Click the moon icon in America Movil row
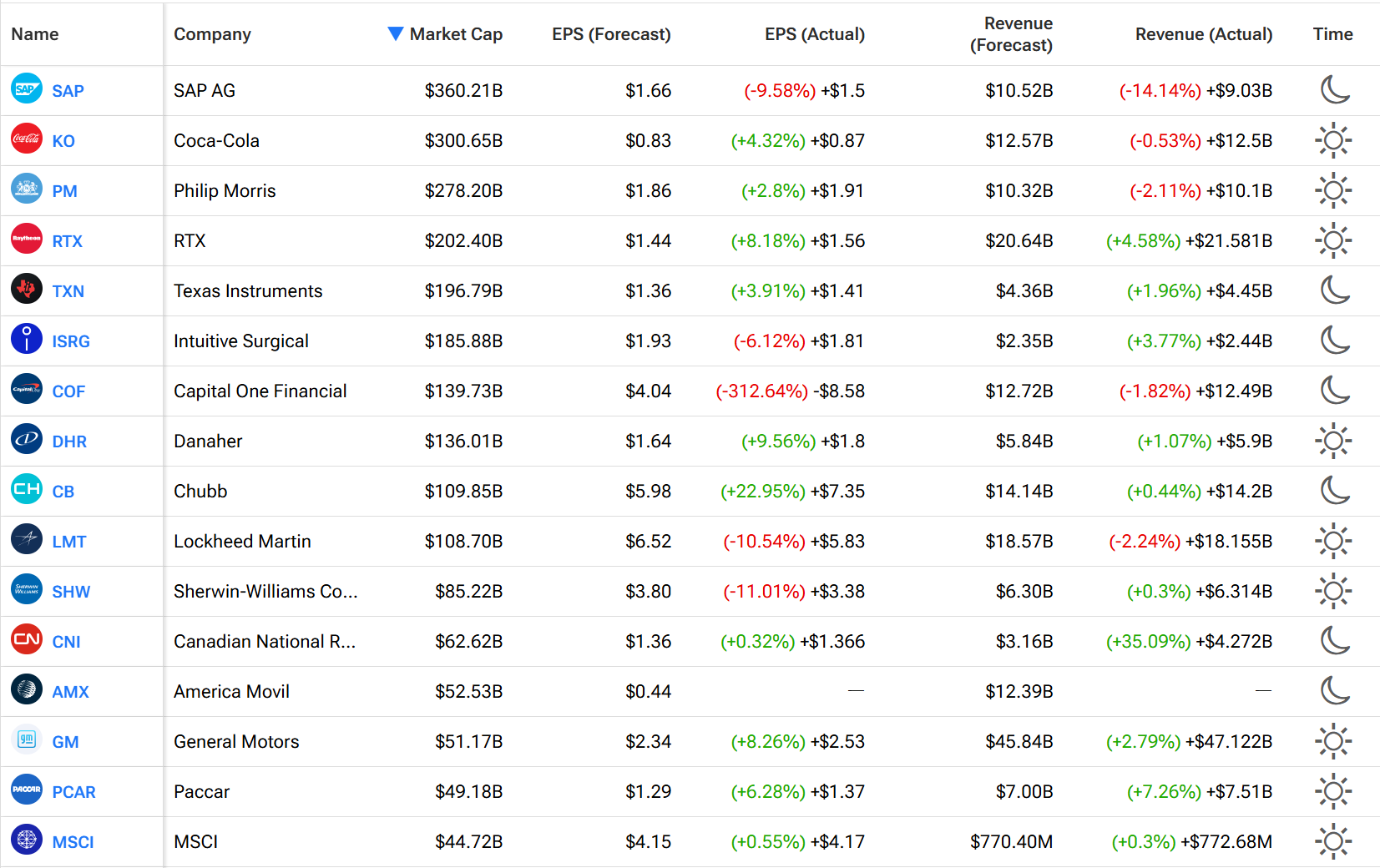 pos(1334,690)
